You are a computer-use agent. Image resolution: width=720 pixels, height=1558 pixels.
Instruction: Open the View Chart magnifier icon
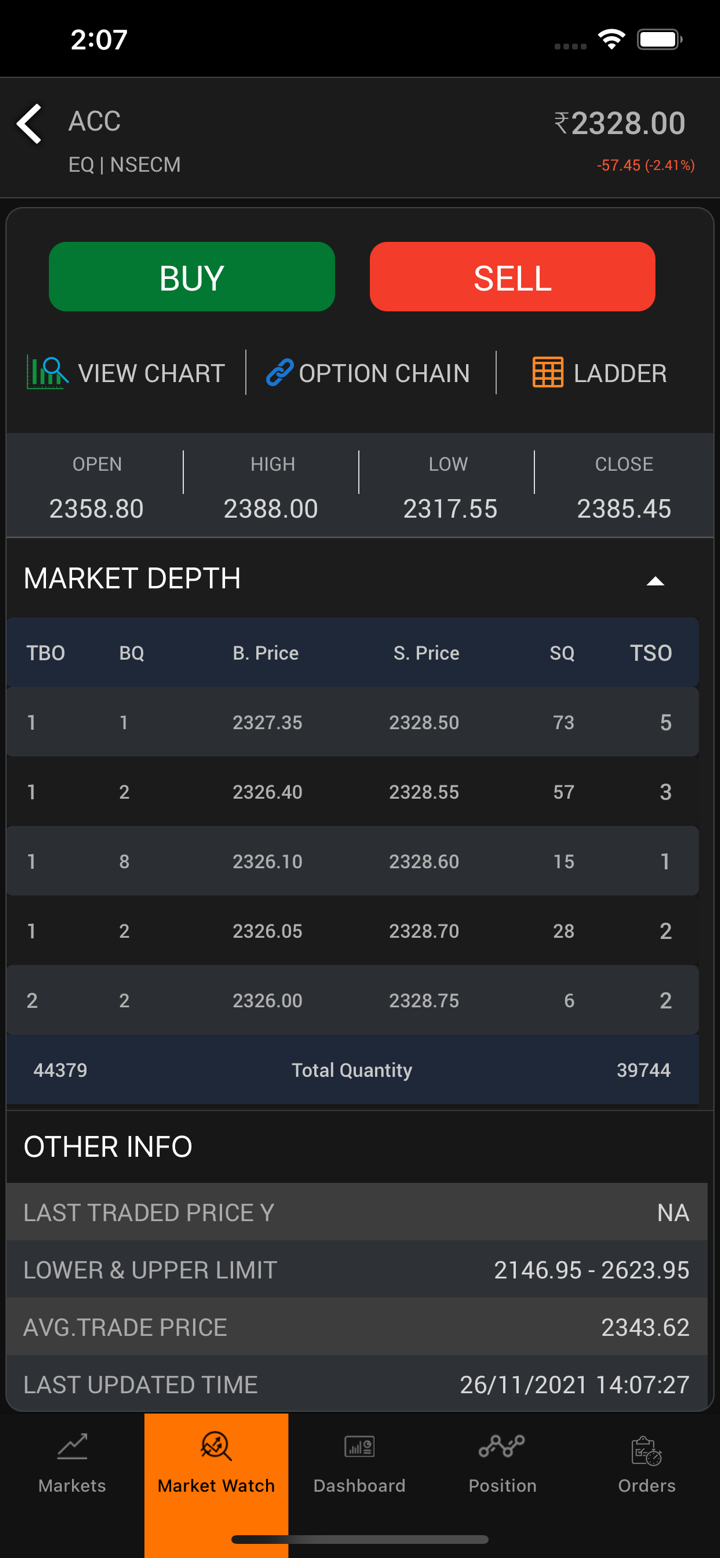point(47,372)
